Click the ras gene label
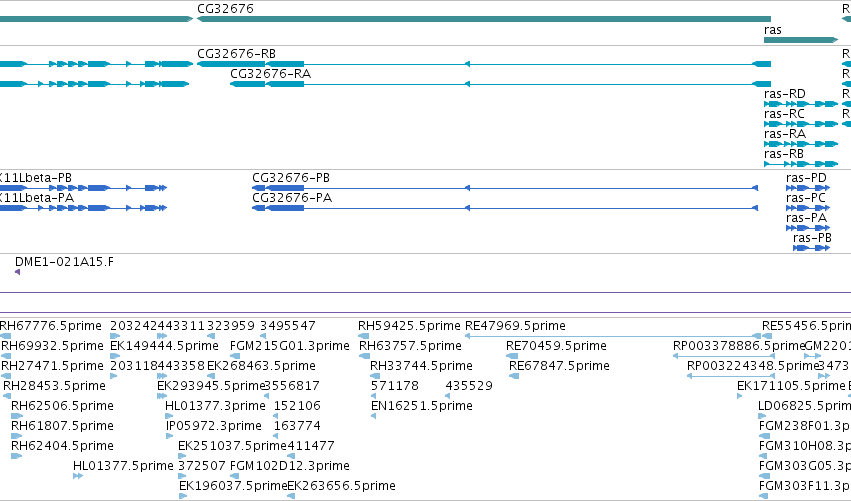The height and width of the screenshot is (501, 851). [x=773, y=30]
